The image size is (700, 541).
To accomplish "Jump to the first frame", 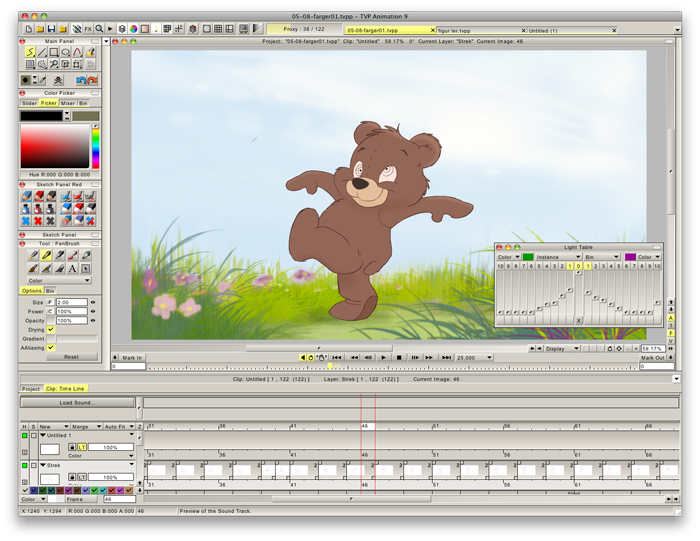I will pos(337,358).
